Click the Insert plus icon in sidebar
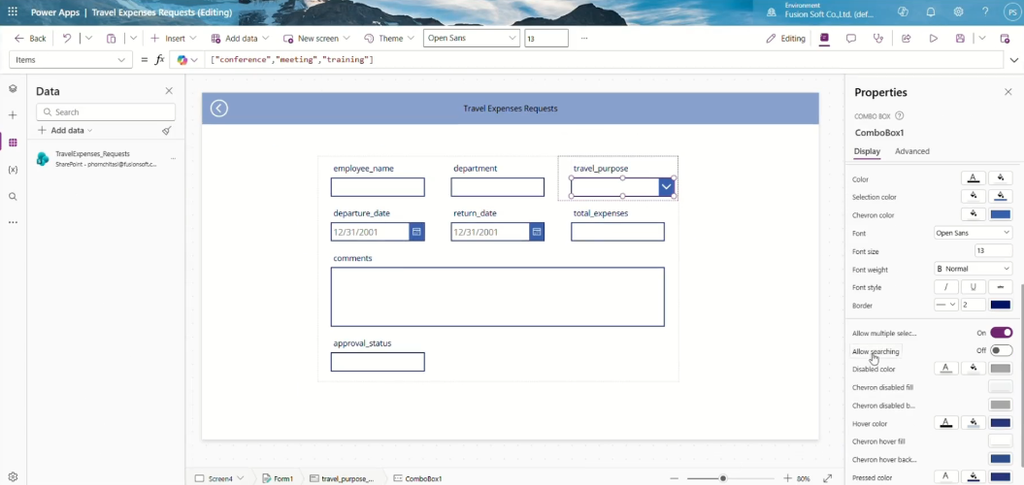 pyautogui.click(x=12, y=115)
